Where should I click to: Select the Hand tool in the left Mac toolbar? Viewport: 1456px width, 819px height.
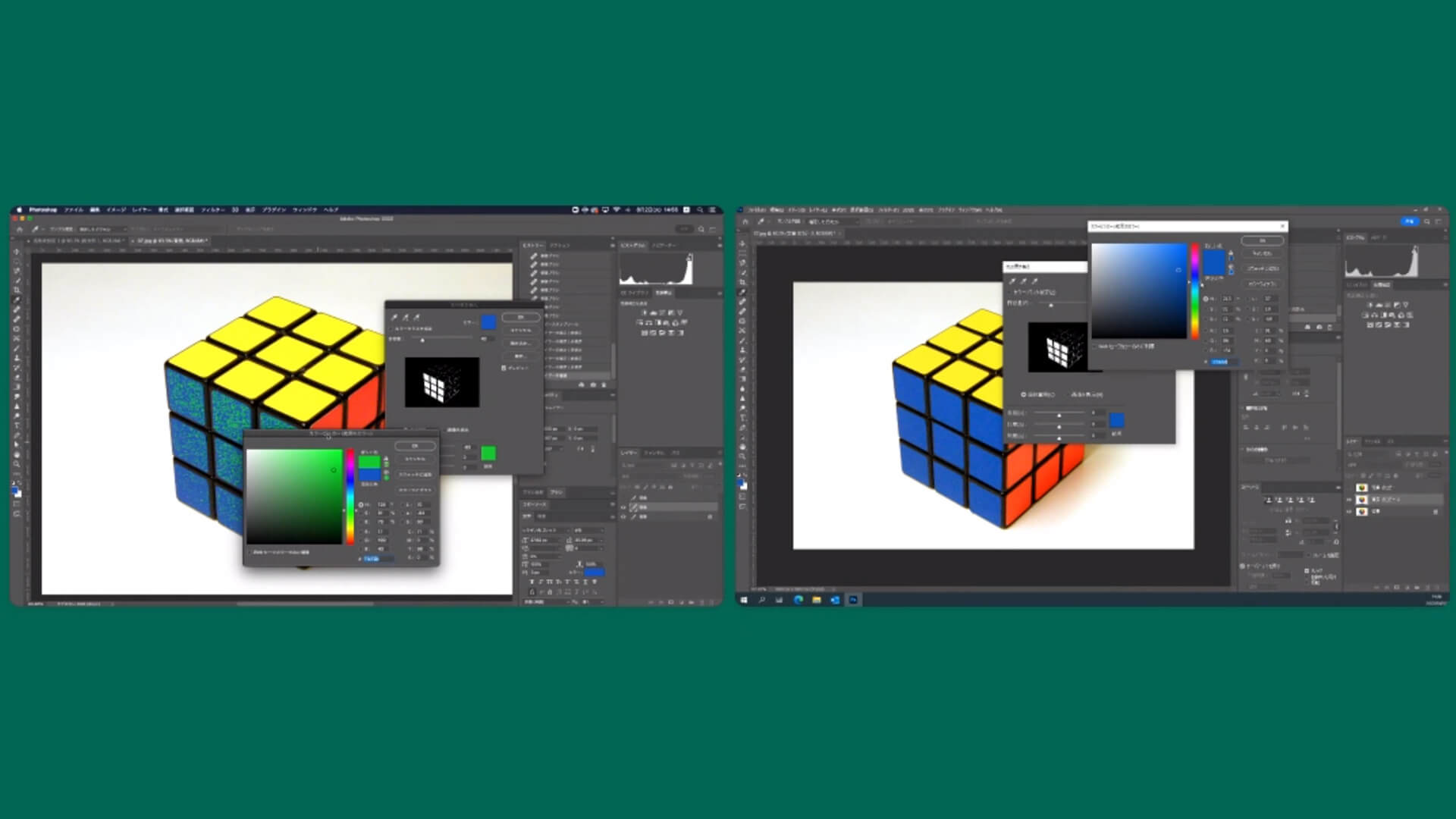pos(17,455)
